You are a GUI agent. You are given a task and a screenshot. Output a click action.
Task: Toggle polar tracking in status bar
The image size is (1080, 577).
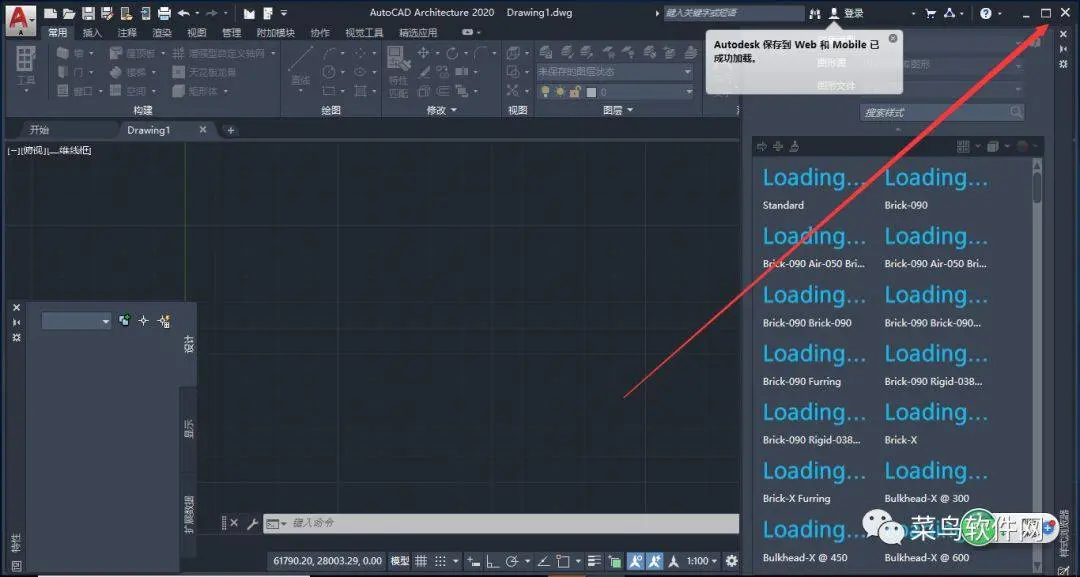[x=512, y=561]
